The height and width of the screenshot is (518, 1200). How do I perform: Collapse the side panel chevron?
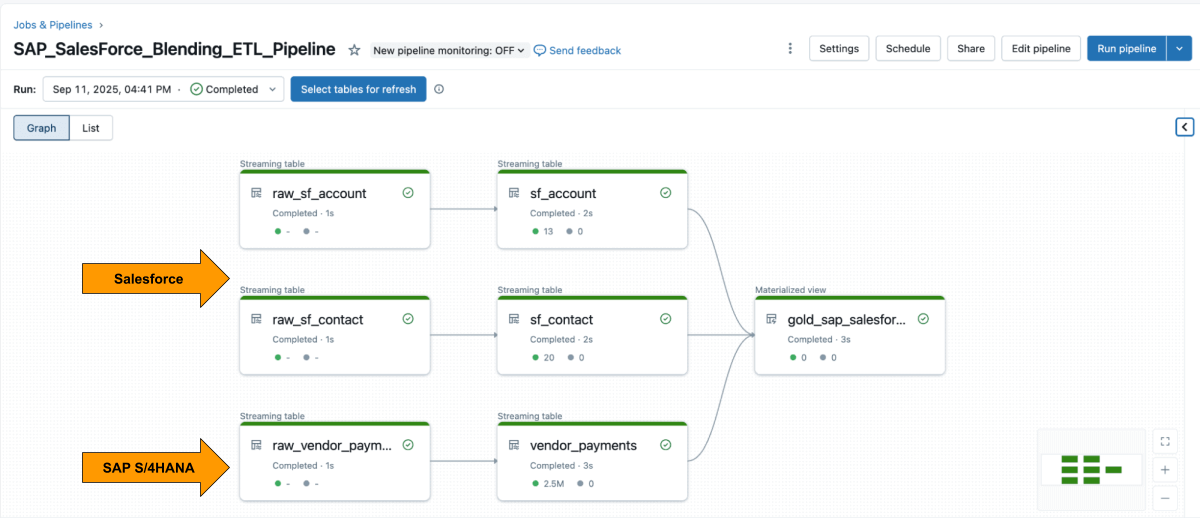[1184, 127]
